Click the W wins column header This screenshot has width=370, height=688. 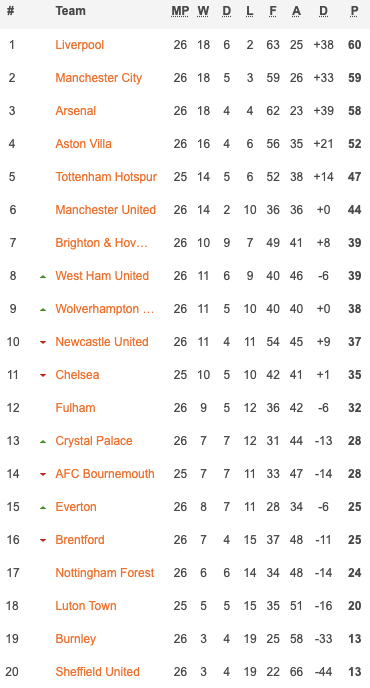click(x=203, y=11)
